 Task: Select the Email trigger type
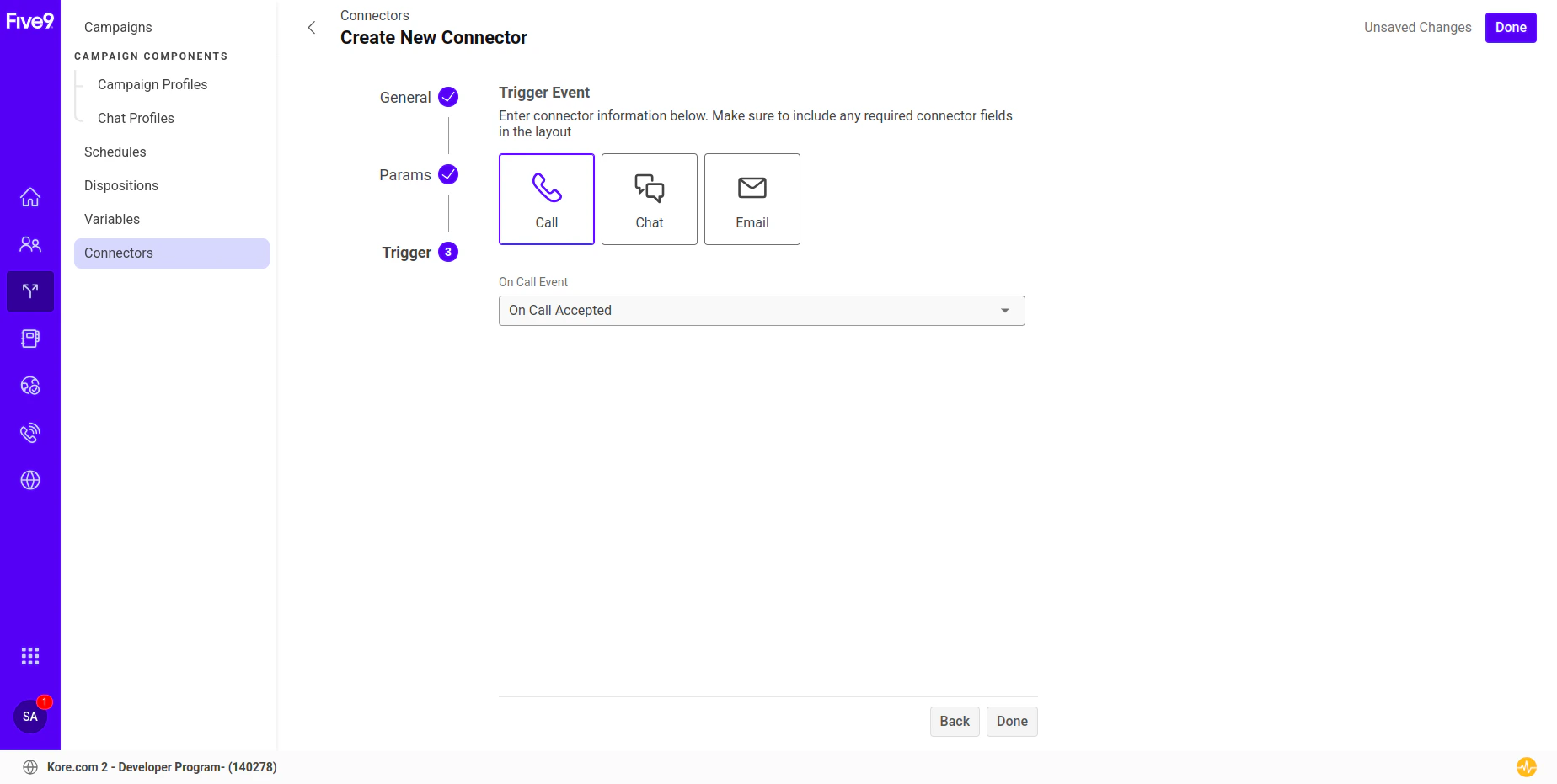click(752, 199)
